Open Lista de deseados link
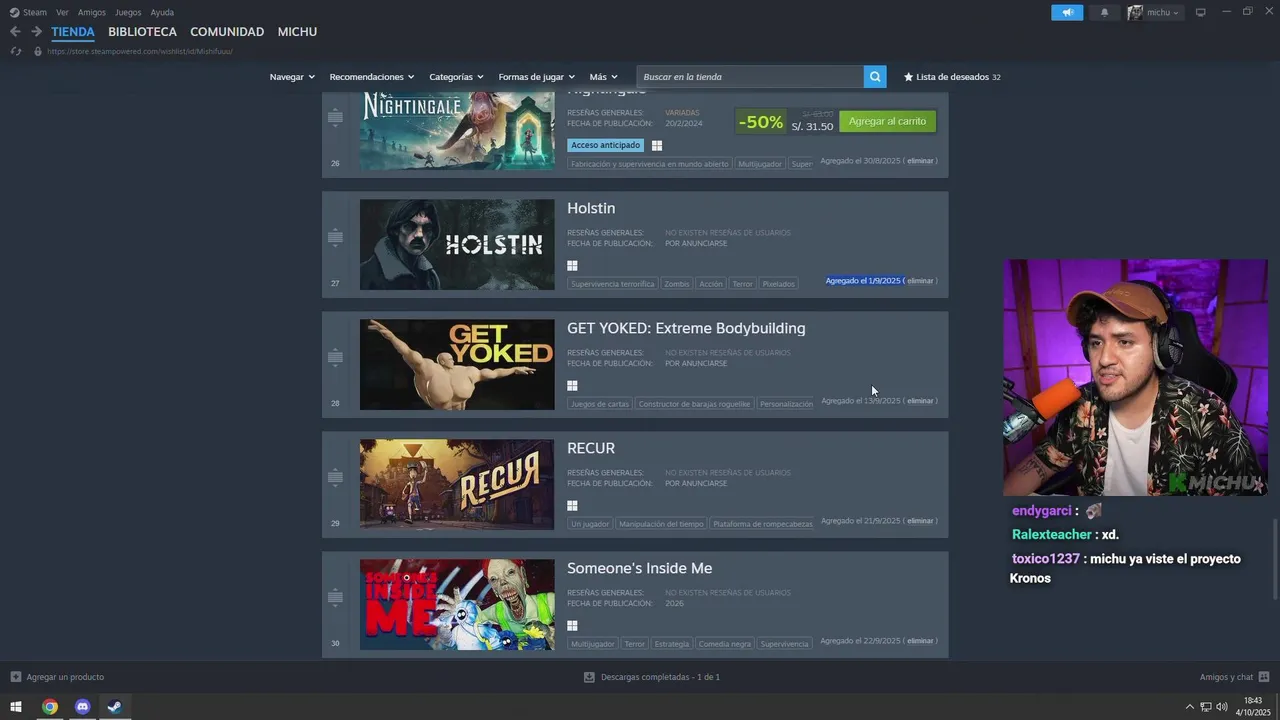The image size is (1280, 720). pos(952,77)
